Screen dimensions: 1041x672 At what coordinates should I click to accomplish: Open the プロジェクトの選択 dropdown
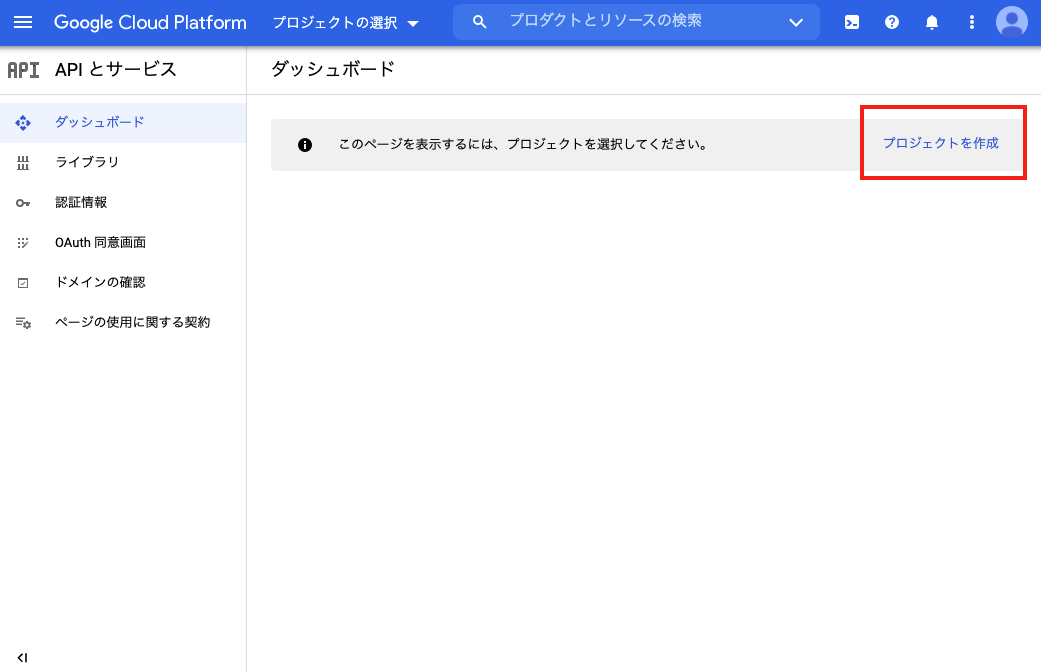pyautogui.click(x=344, y=22)
